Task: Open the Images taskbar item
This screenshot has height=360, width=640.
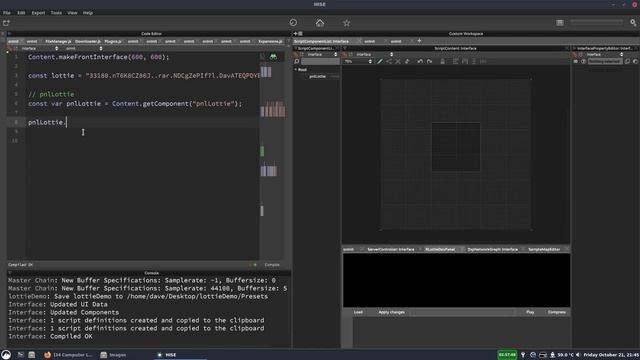Action: pos(113,355)
